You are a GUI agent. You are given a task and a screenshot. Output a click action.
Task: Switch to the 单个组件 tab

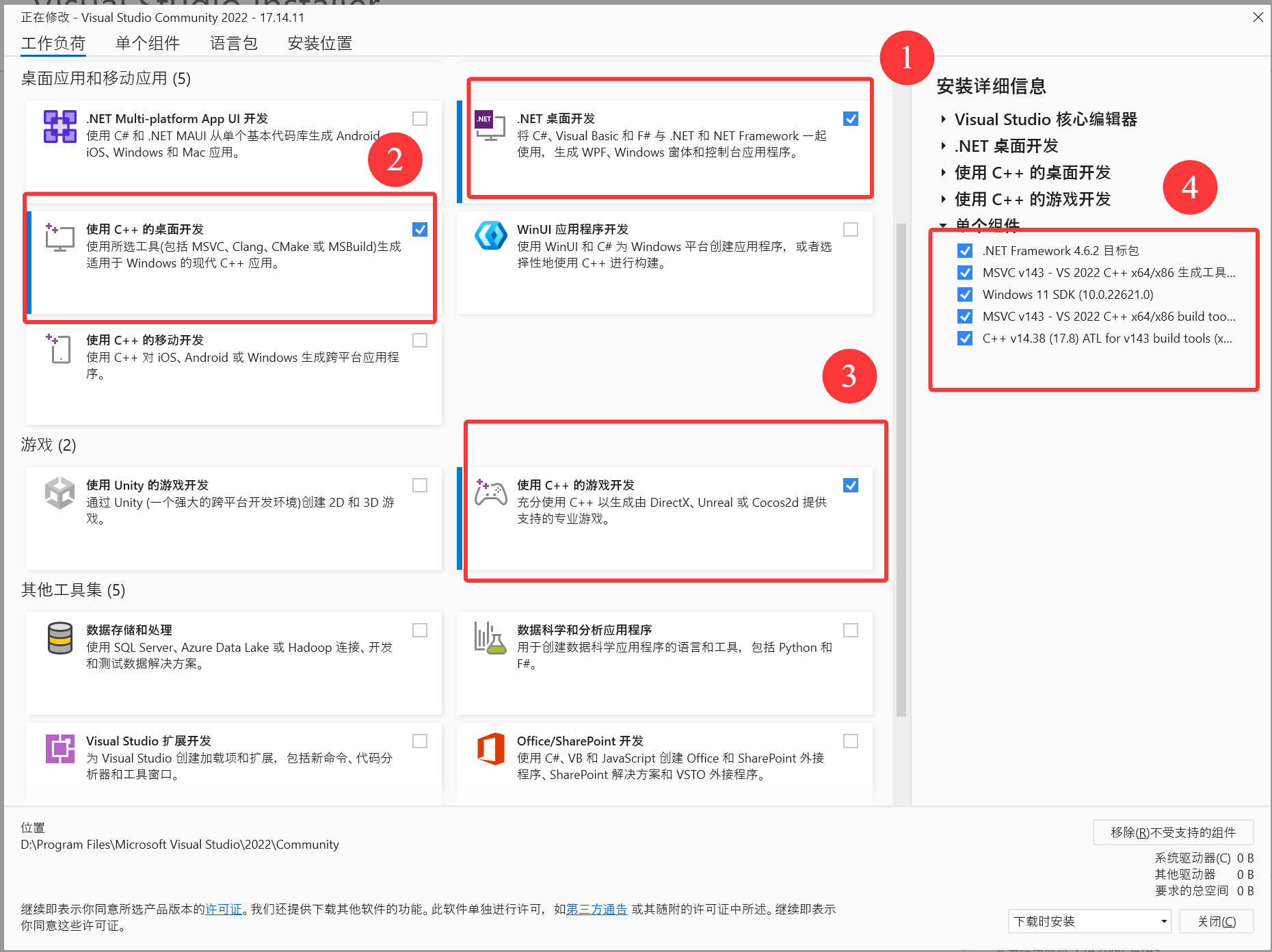coord(148,44)
